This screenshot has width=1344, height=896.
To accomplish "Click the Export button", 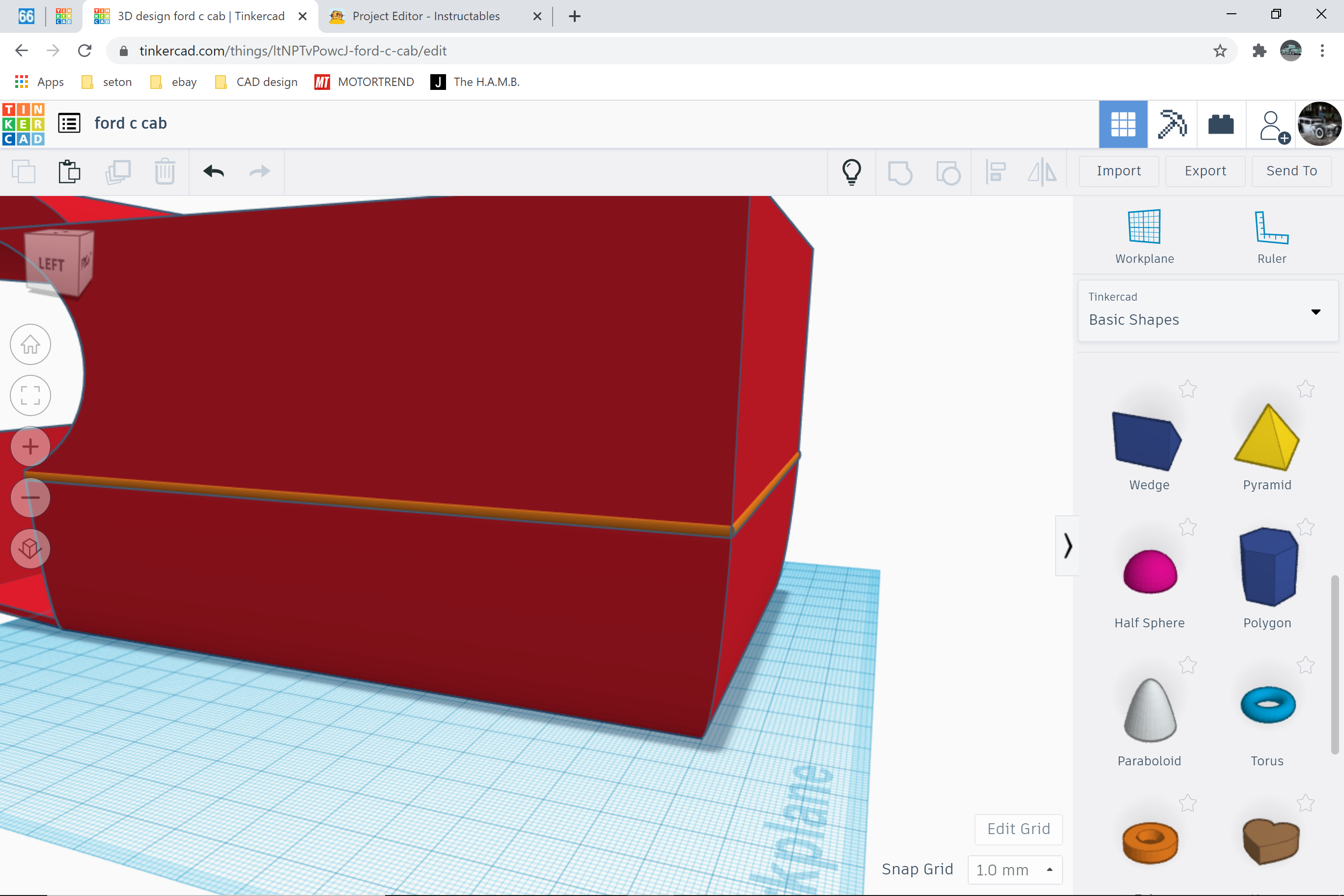I will [x=1205, y=171].
